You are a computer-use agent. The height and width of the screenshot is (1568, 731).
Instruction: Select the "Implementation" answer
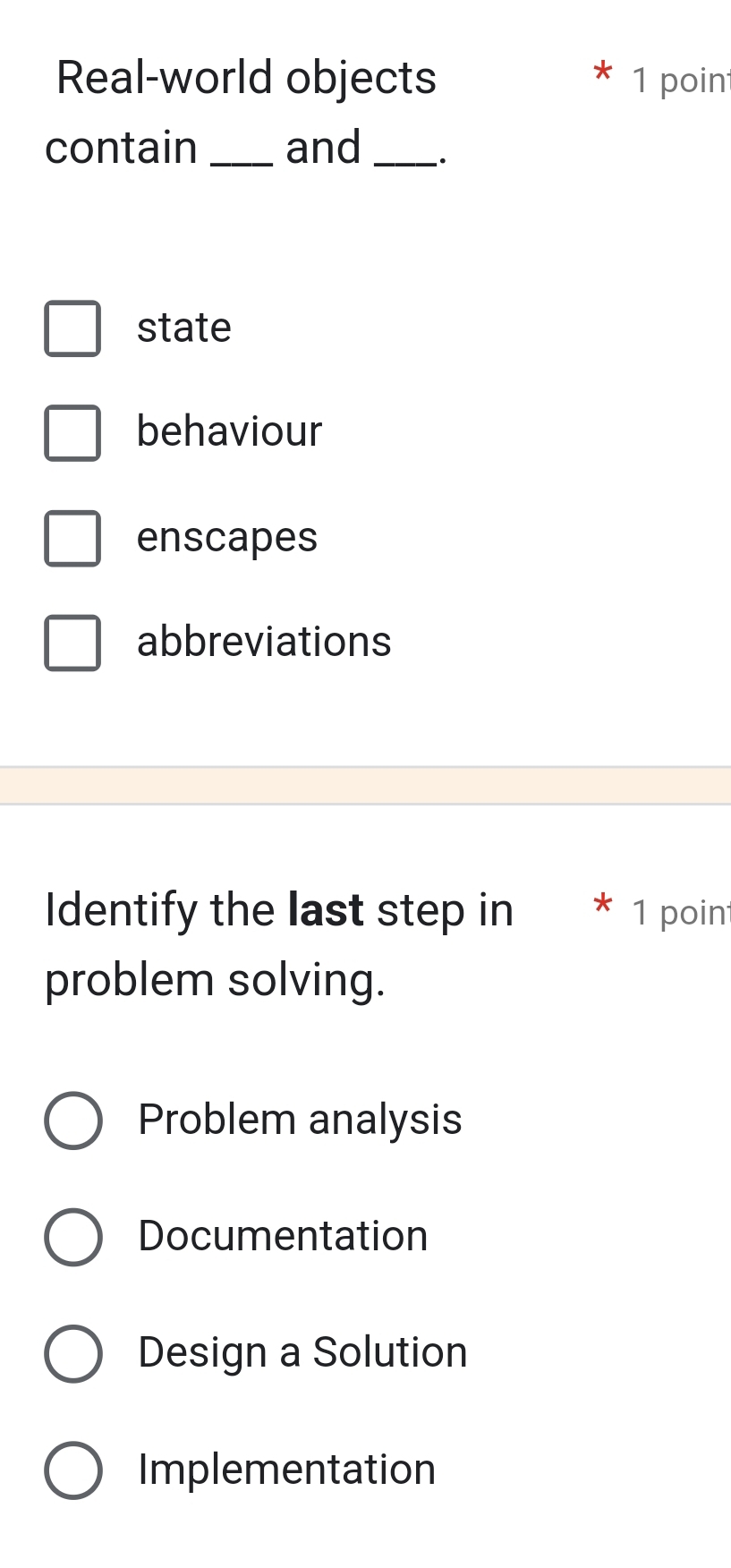click(x=74, y=1470)
